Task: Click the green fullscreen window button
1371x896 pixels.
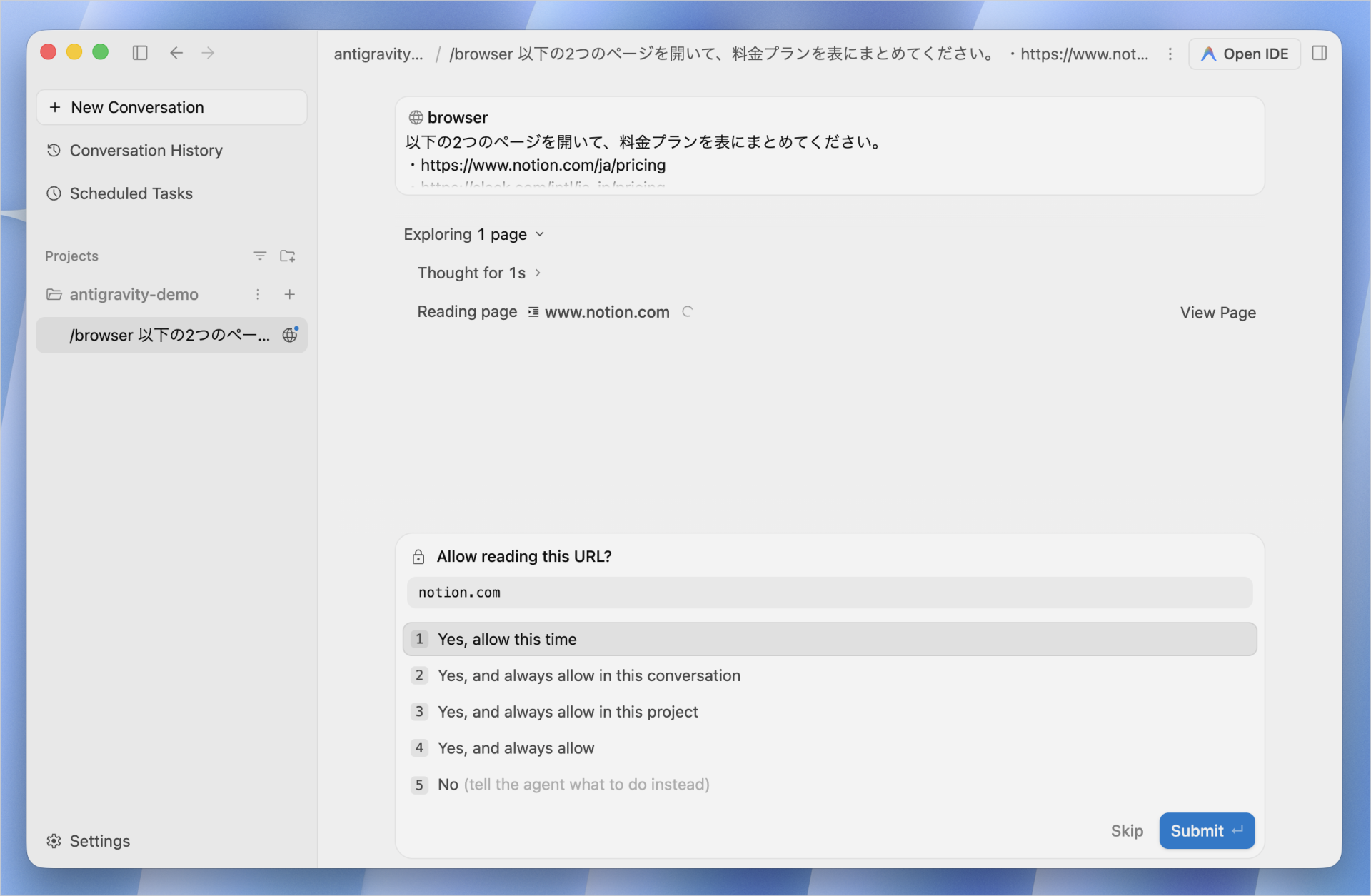Action: click(x=101, y=52)
